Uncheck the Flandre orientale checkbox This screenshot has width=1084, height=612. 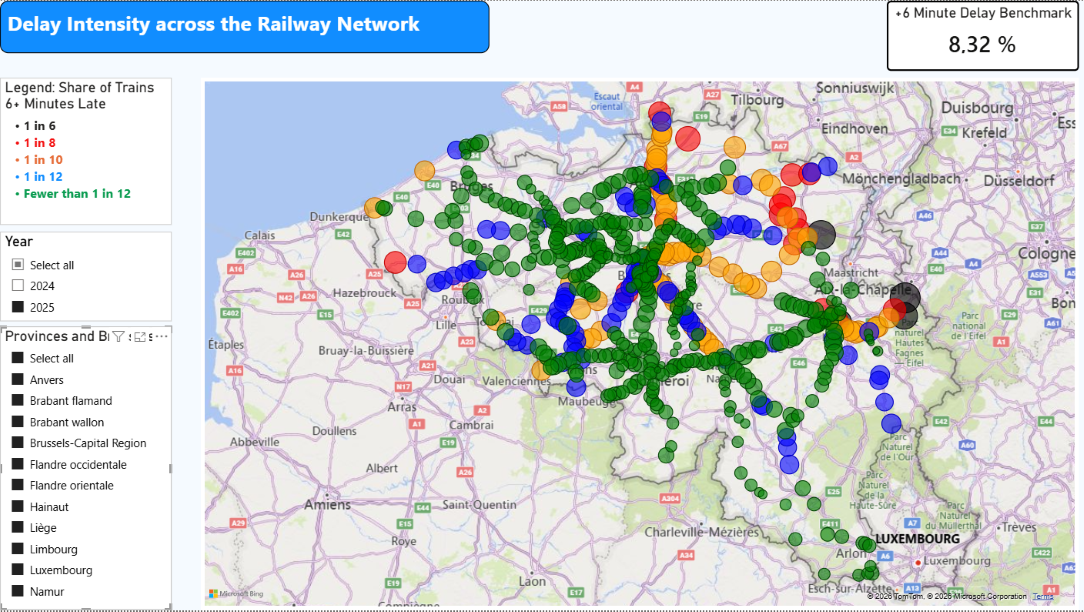pyautogui.click(x=18, y=485)
